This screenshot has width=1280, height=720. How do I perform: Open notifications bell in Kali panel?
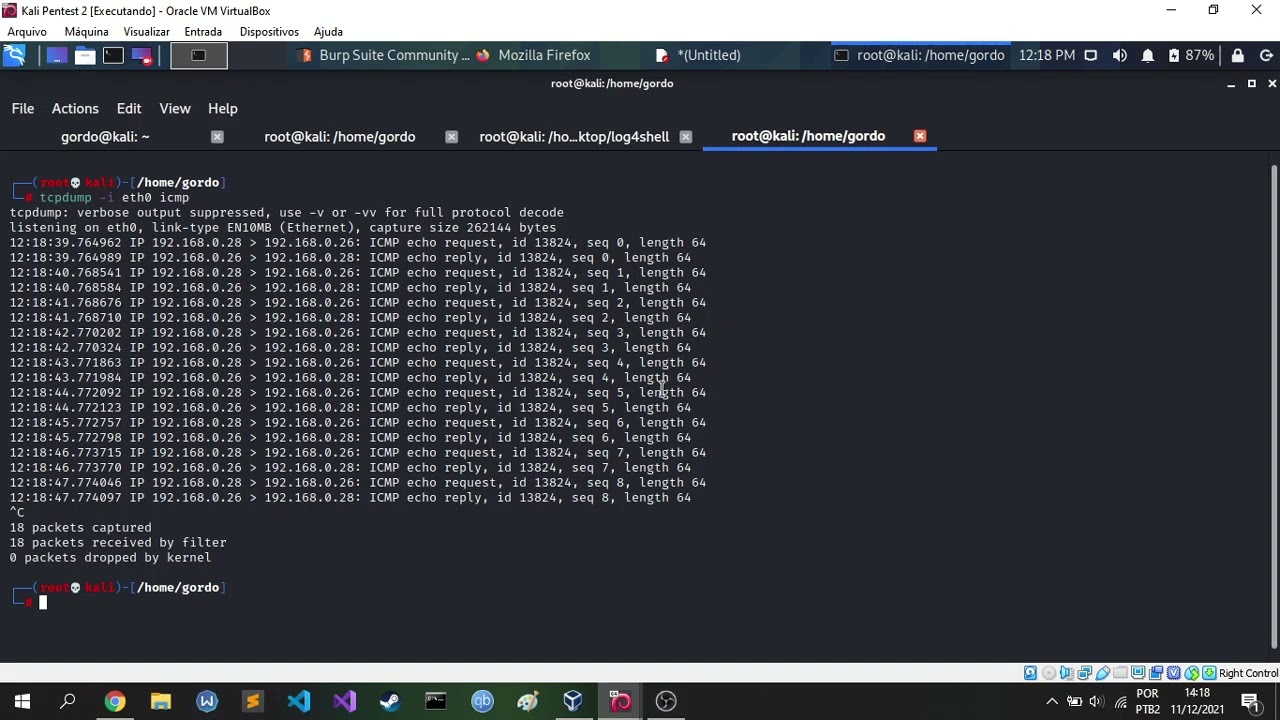[1148, 55]
